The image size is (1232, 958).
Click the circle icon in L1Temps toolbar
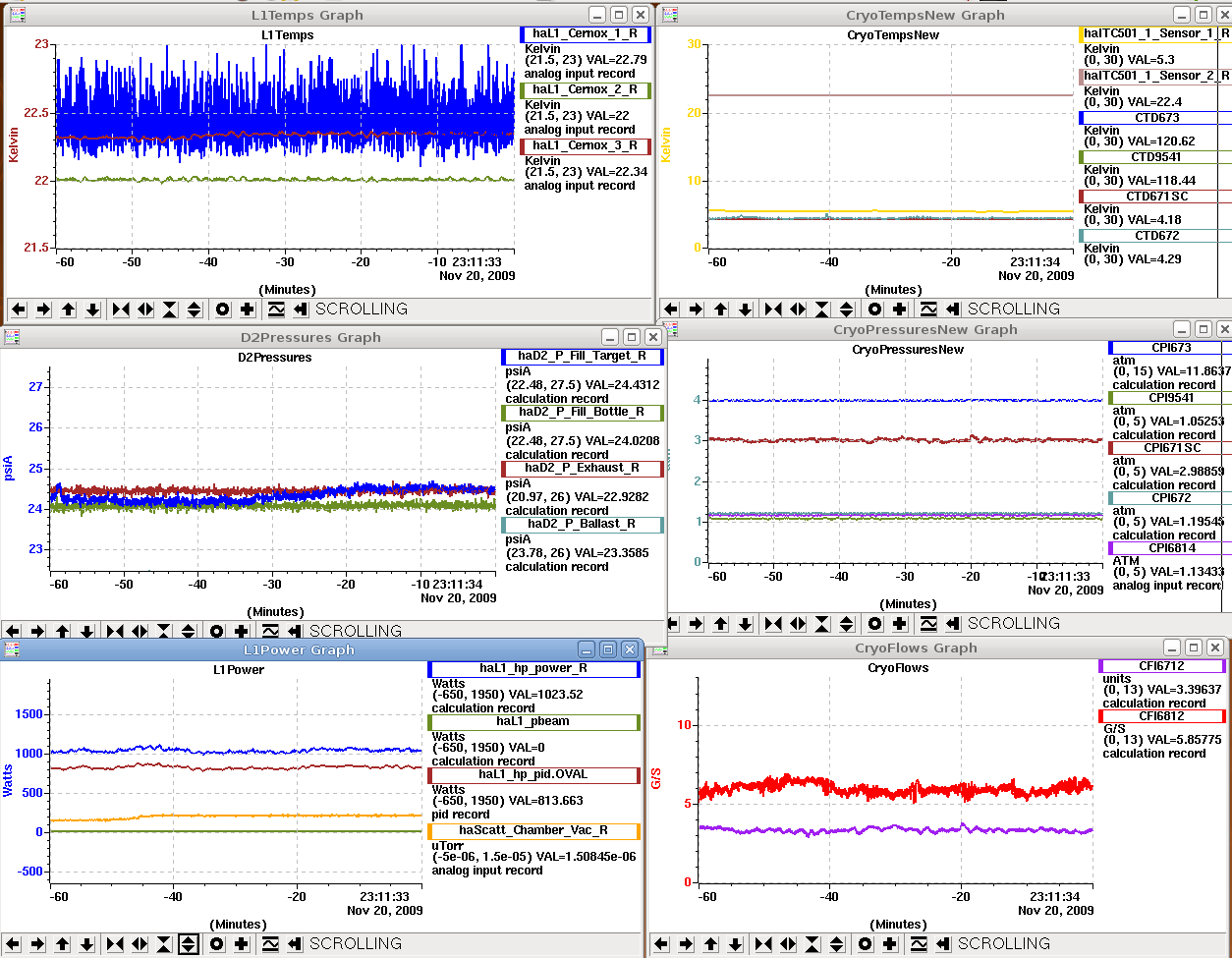[223, 309]
